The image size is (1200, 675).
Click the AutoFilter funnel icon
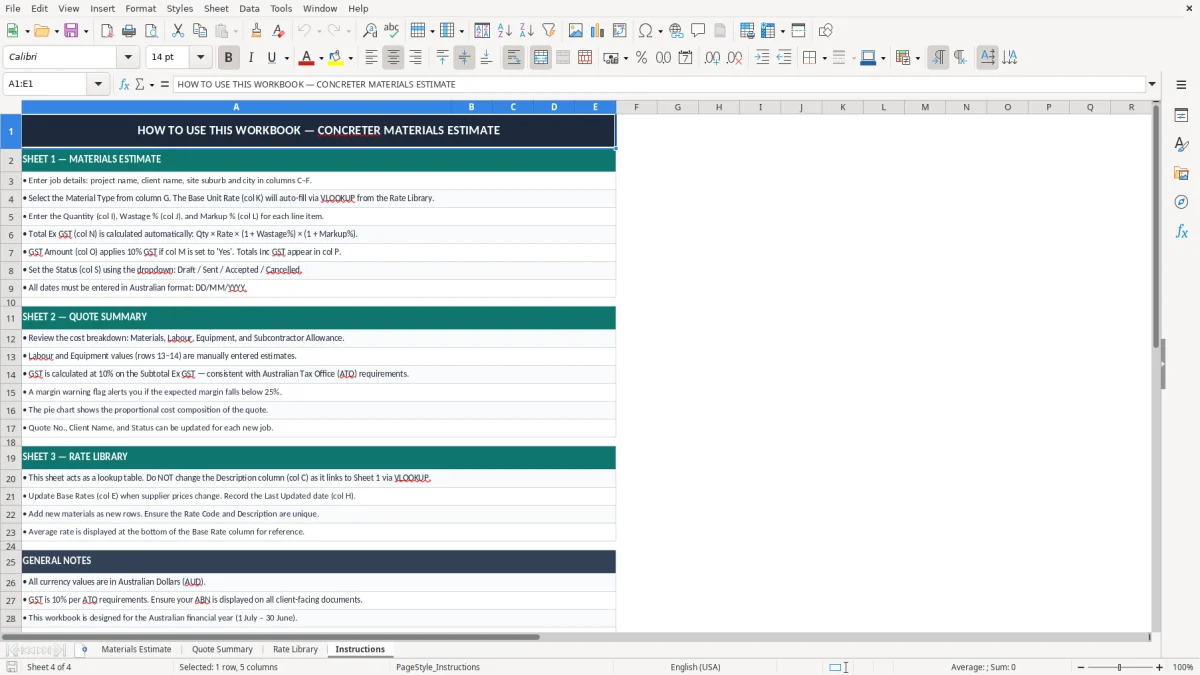tap(549, 31)
